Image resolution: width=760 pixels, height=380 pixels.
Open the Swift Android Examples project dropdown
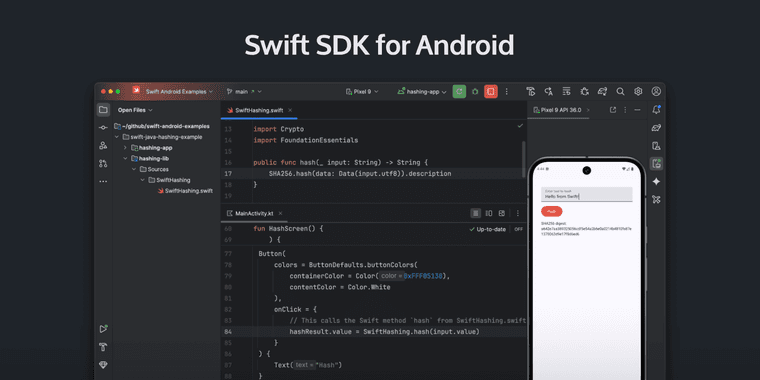179,91
